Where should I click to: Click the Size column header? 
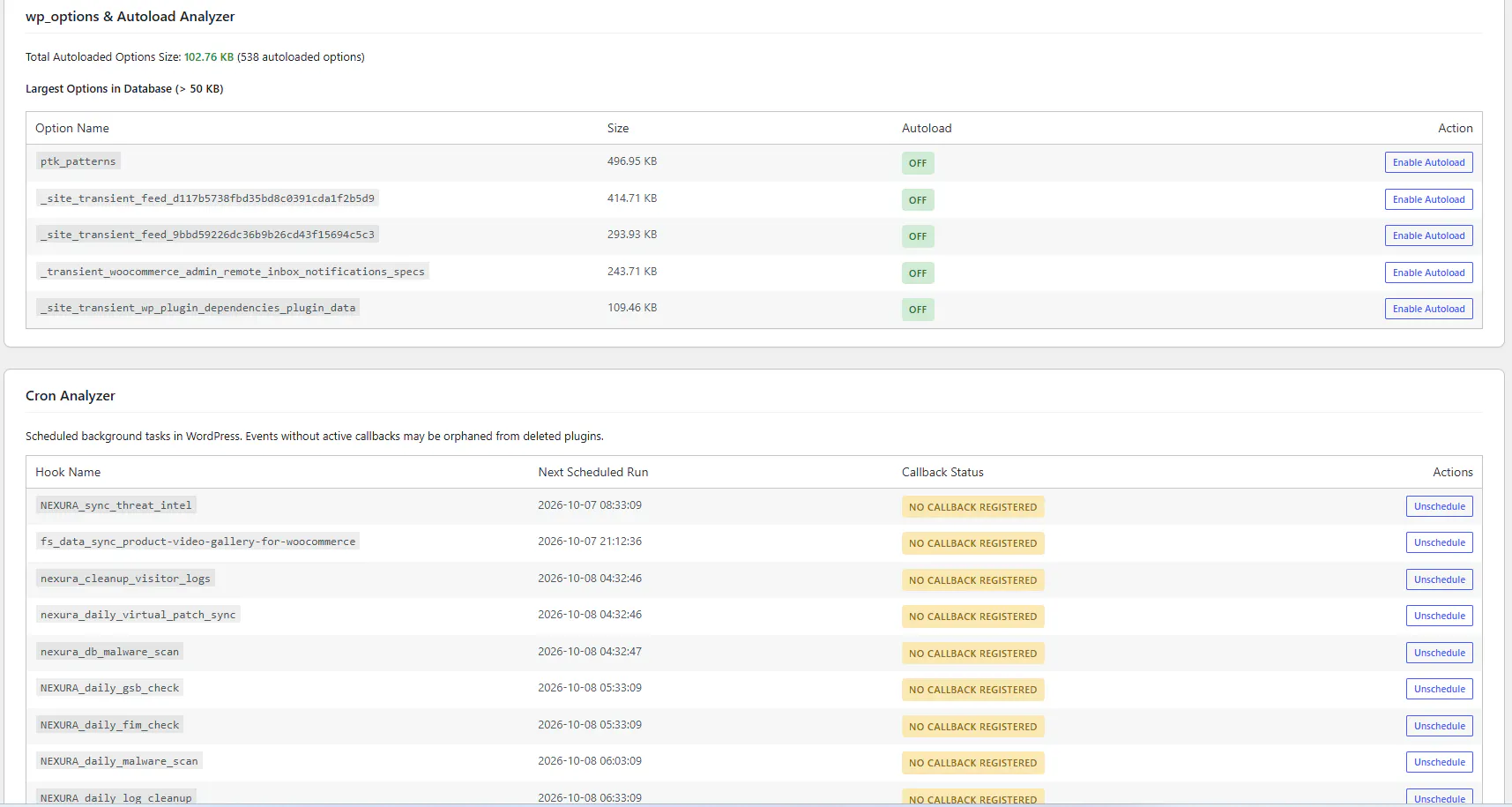pos(618,128)
